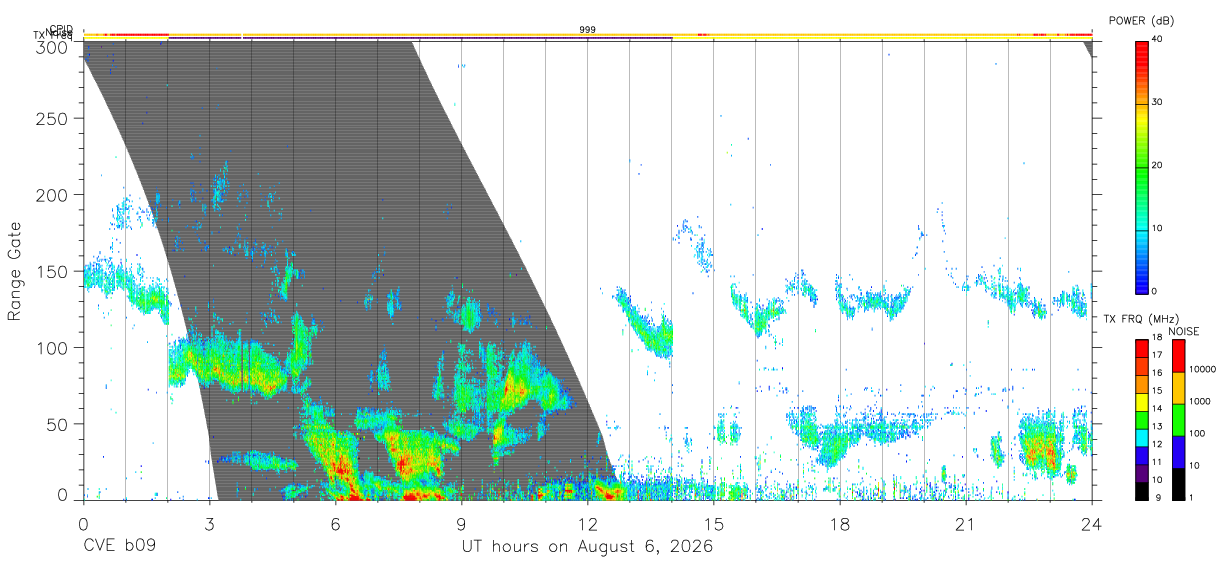
Task: Click the '250' tick on the Range Gate axis
Action: click(54, 118)
